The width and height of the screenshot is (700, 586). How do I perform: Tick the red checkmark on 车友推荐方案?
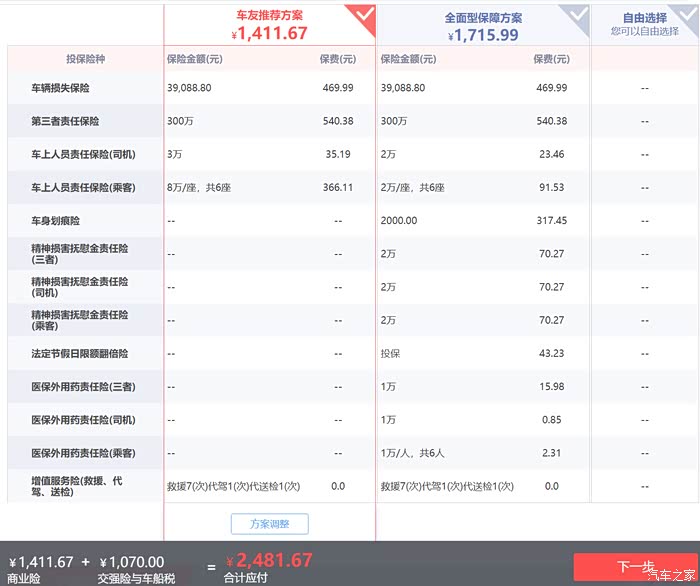(362, 14)
